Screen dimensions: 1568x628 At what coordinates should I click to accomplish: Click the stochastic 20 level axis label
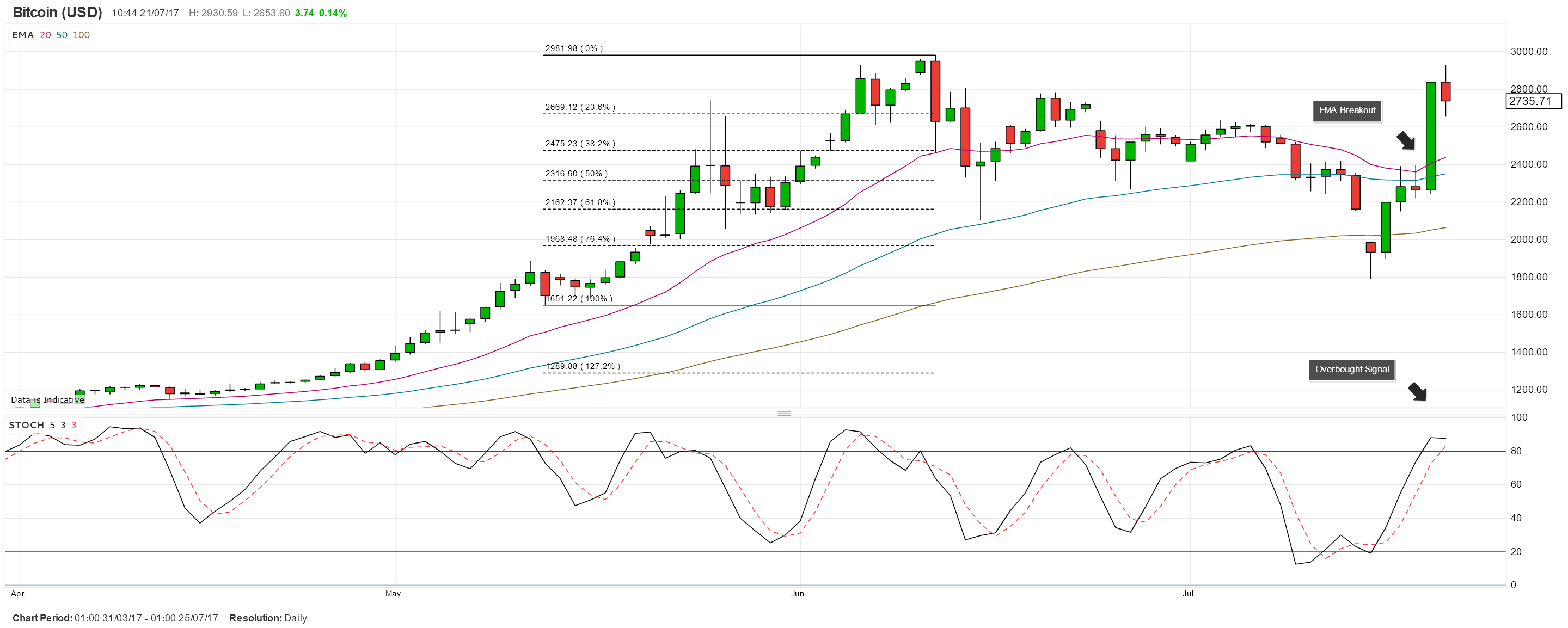point(1516,552)
